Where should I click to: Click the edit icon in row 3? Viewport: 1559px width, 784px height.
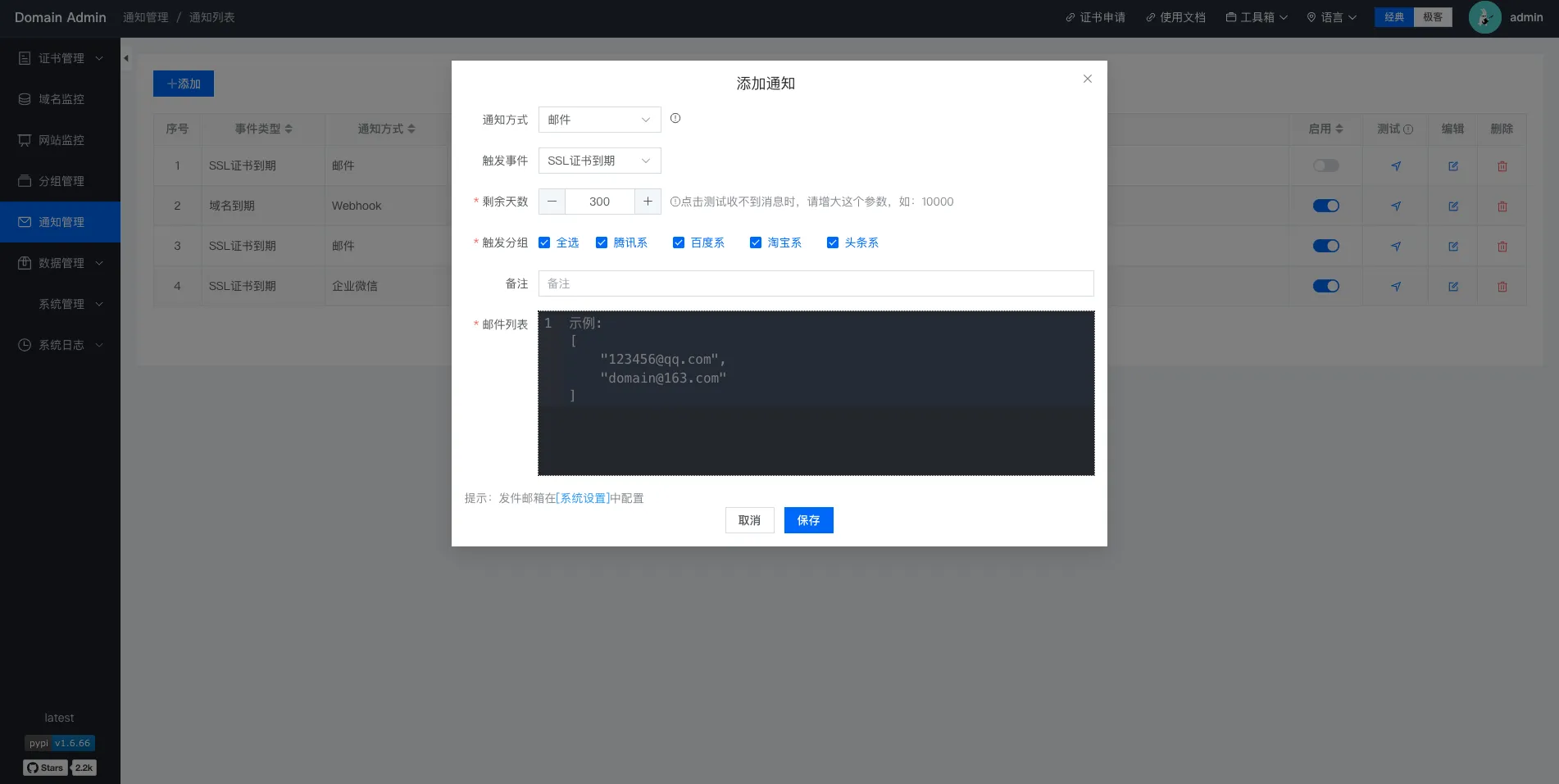click(1453, 247)
